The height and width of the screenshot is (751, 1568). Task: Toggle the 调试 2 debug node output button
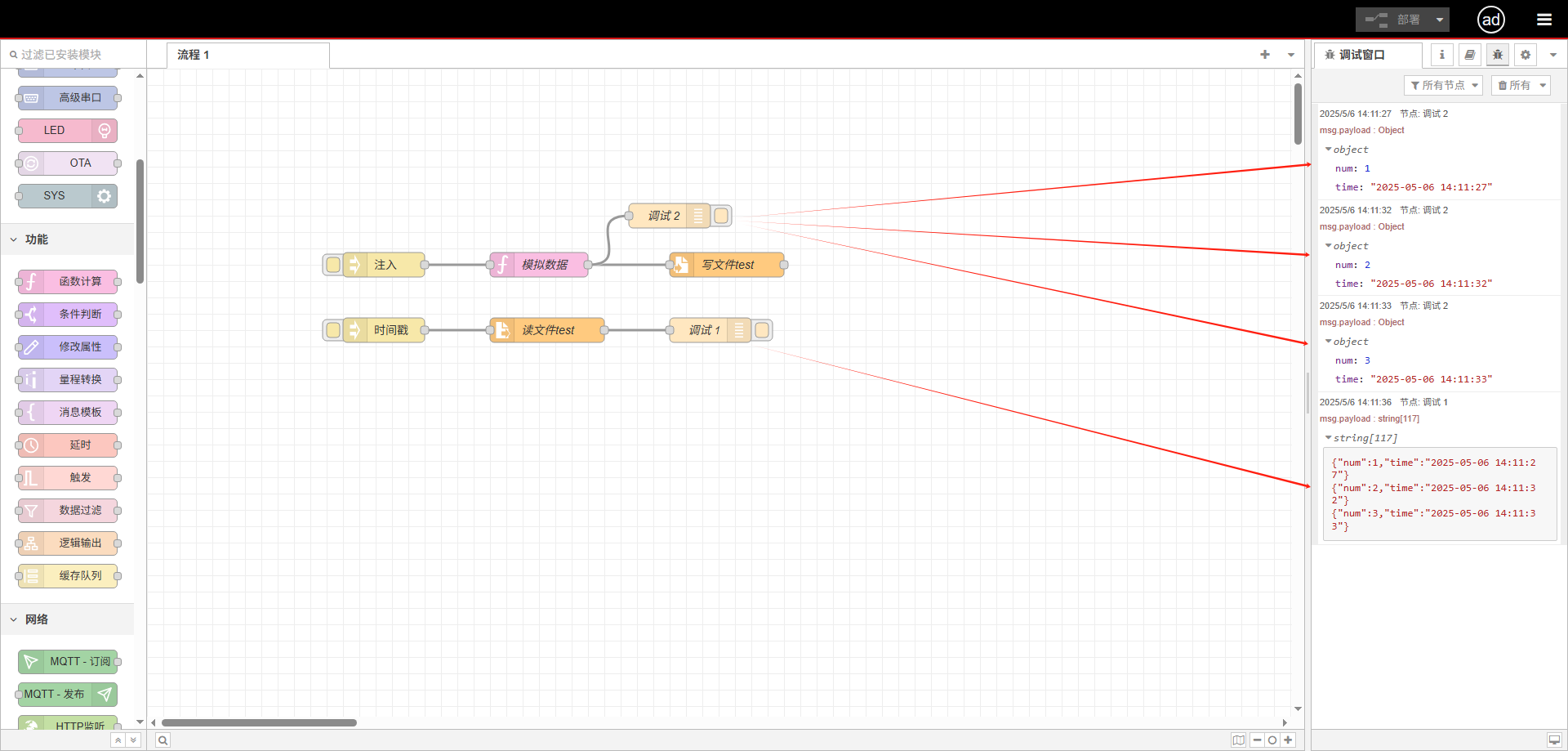721,216
